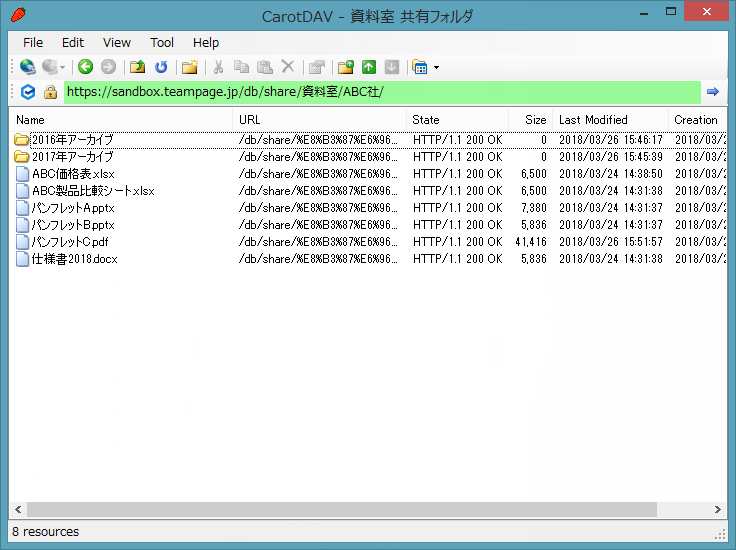Select the file 仕様書2018.docx

[73, 259]
